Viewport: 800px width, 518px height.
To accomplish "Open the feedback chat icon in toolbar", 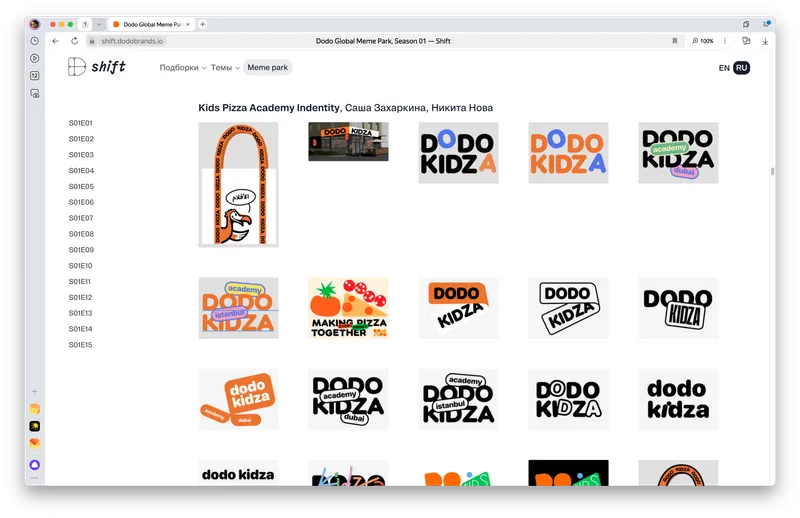I will (746, 41).
